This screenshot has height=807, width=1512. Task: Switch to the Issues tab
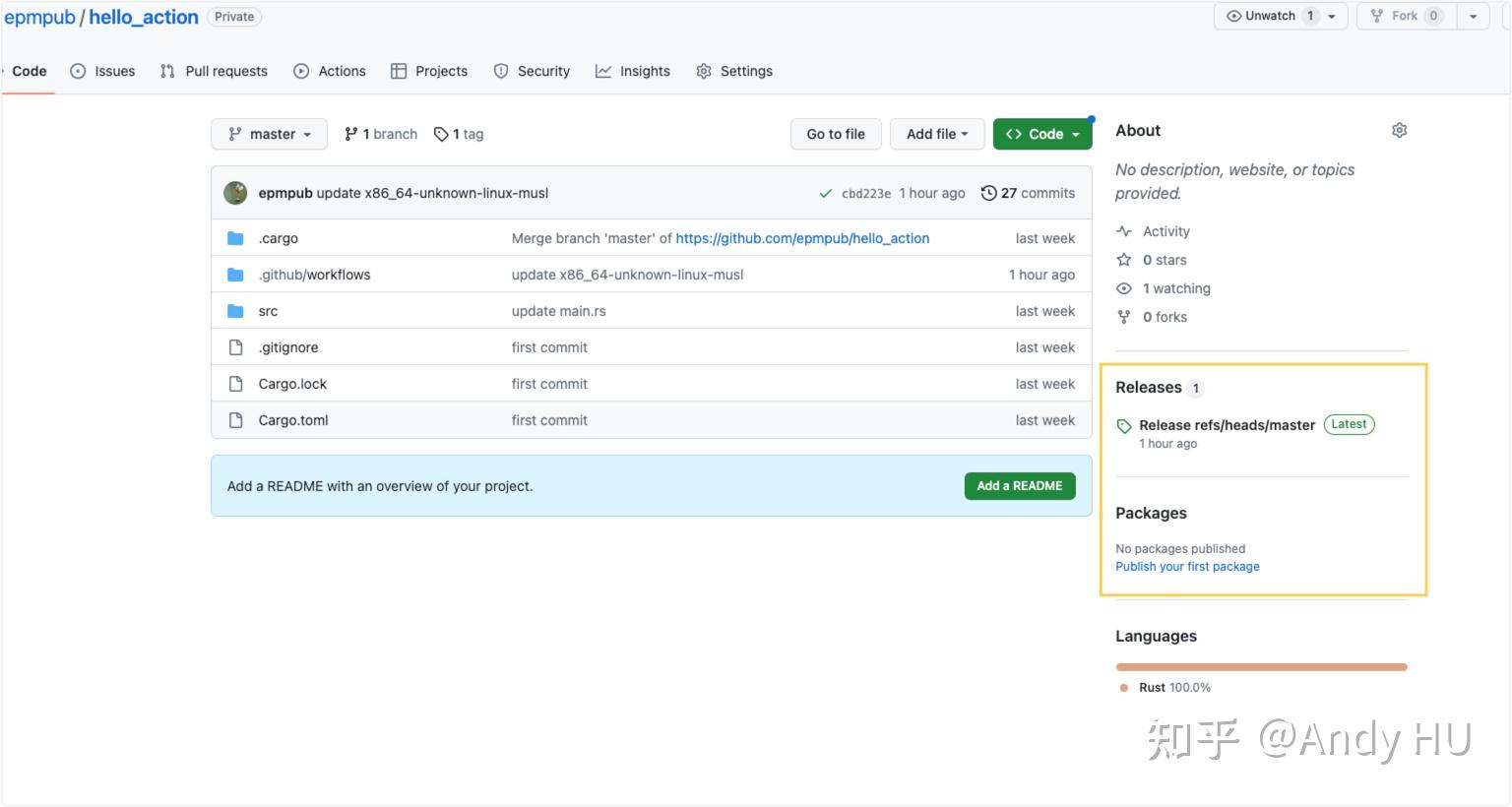102,70
